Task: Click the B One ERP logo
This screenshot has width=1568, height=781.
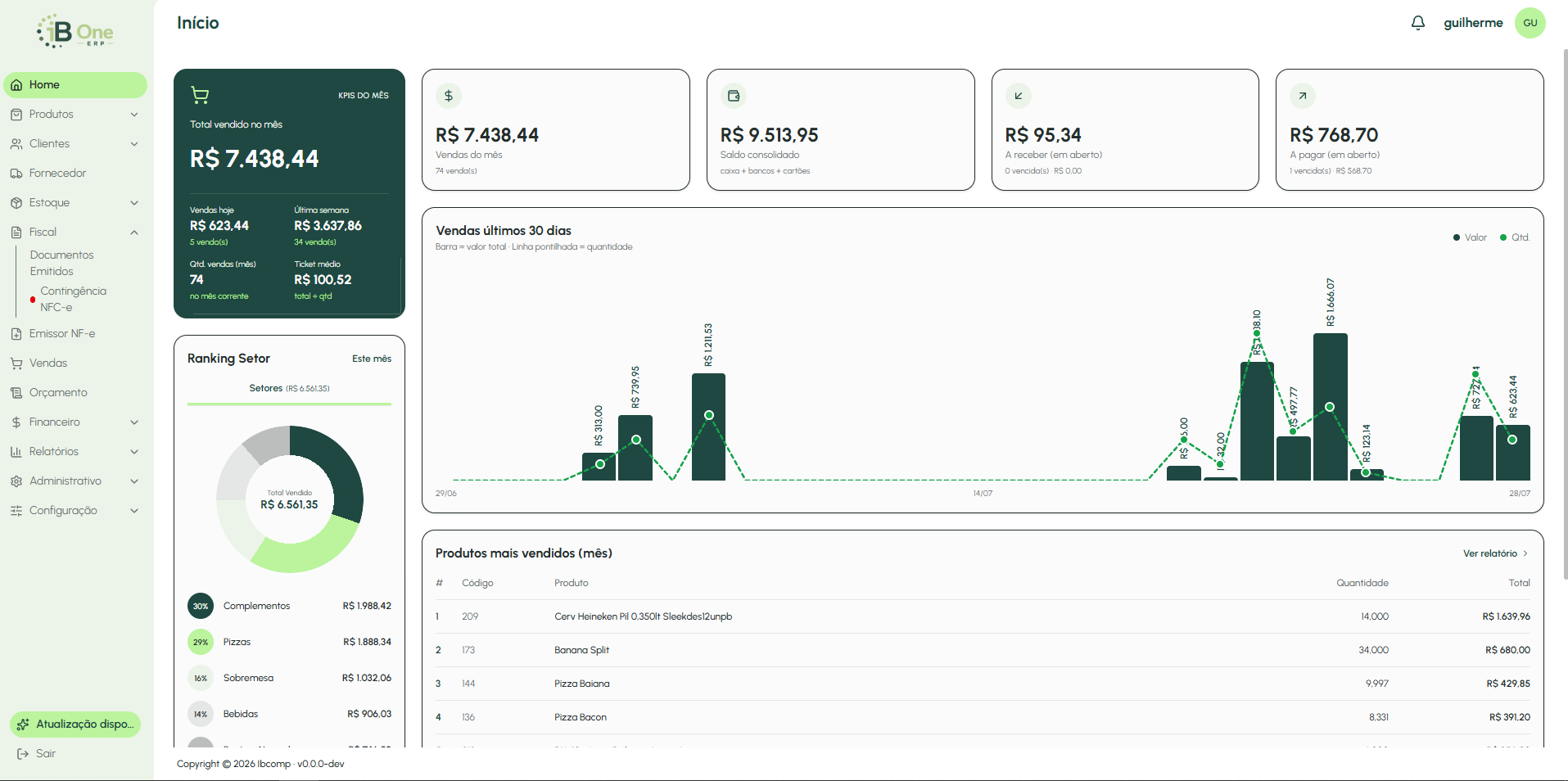Action: tap(75, 32)
